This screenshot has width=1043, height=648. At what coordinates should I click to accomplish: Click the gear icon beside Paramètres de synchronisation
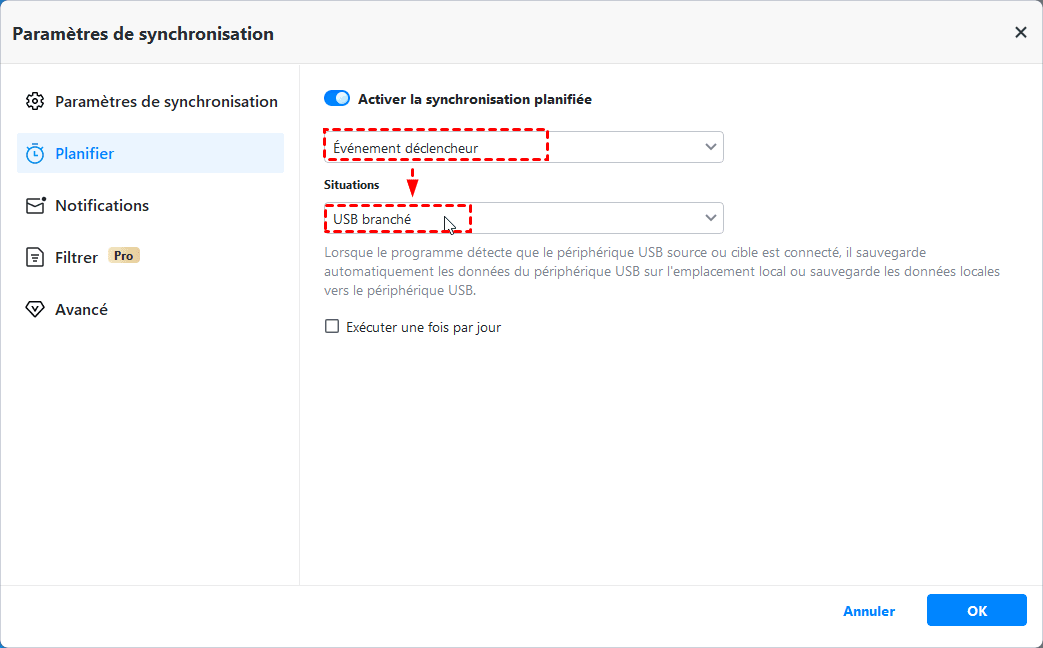35,101
